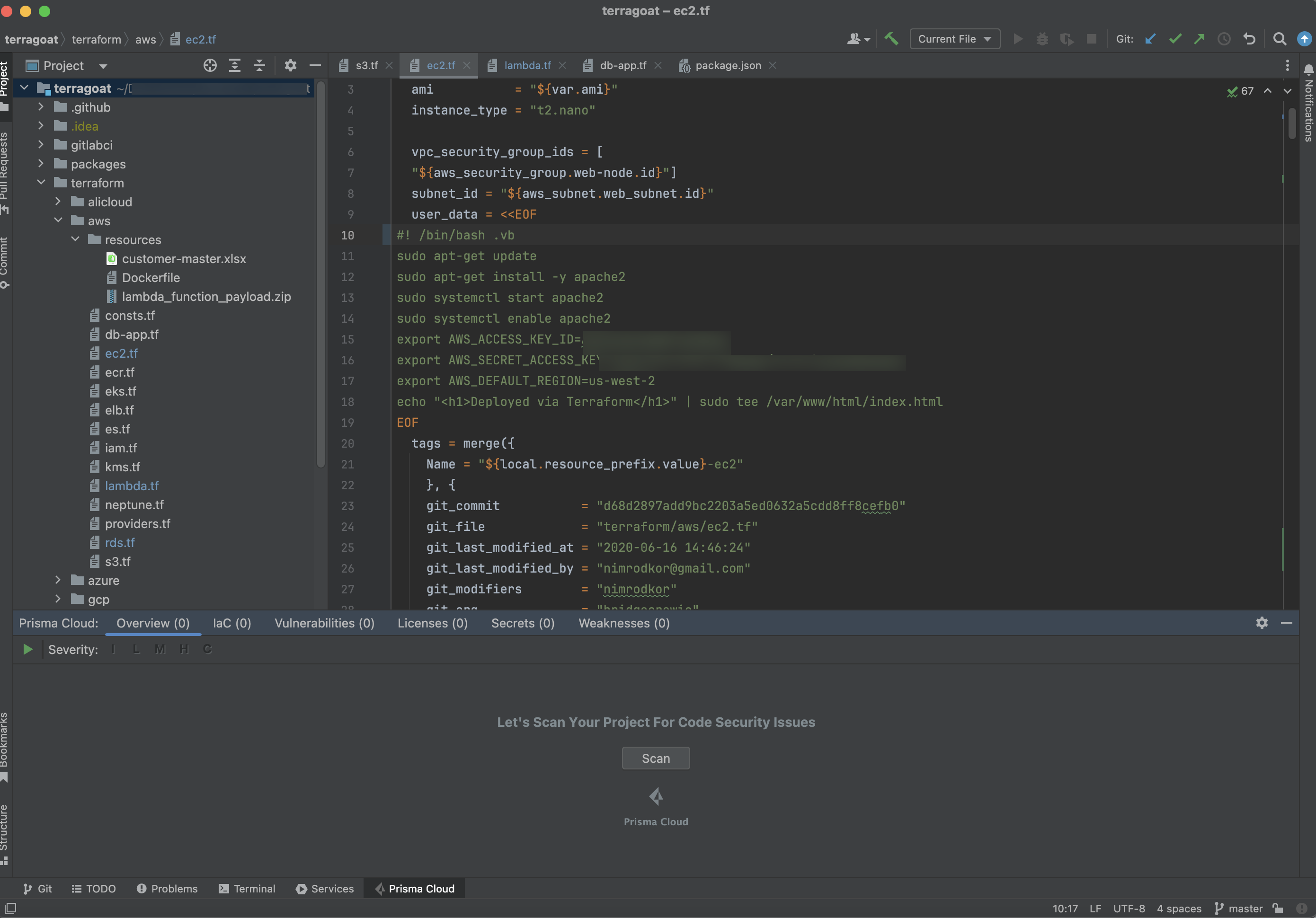The height and width of the screenshot is (918, 1316).
Task: Open the Secrets (0) tab
Action: (523, 623)
